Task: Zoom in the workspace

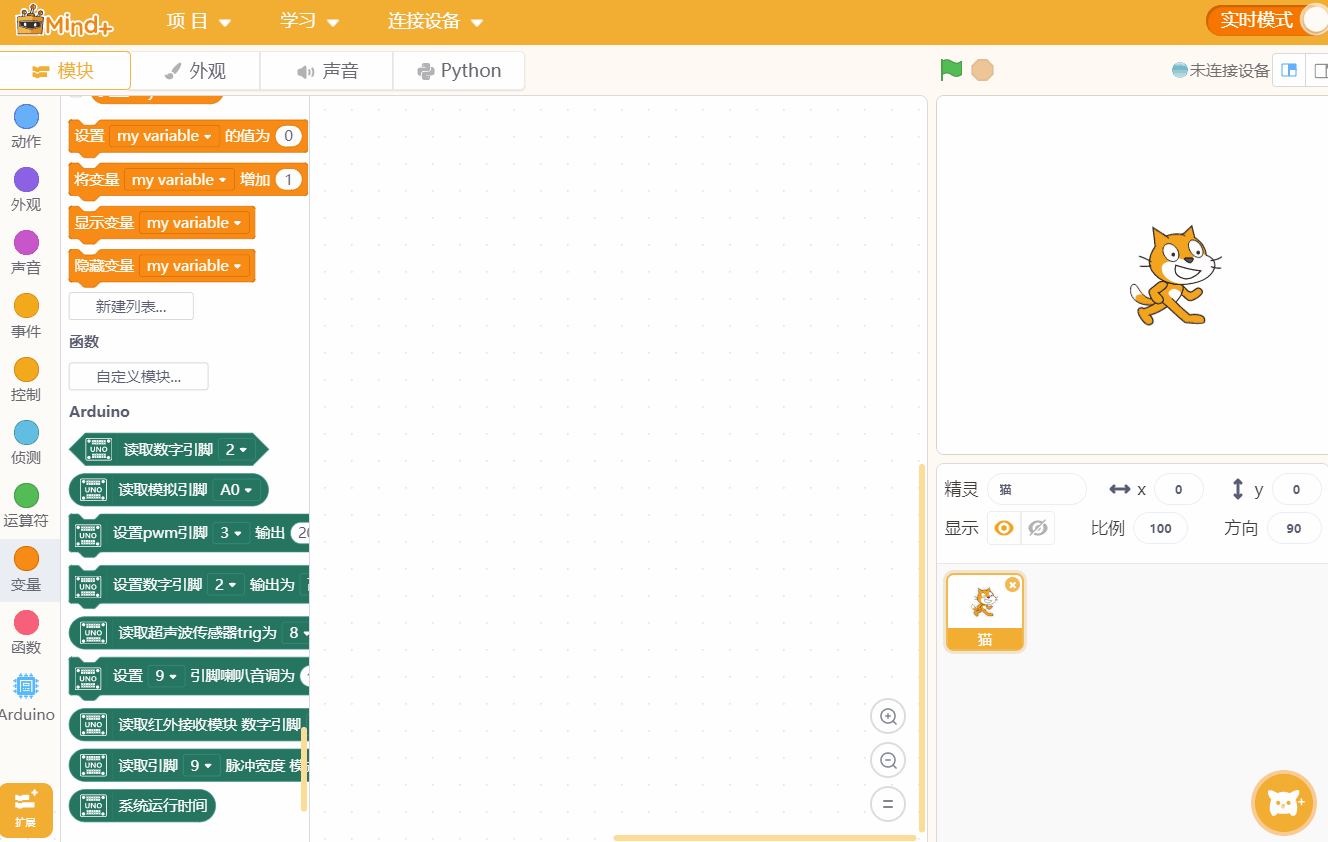Action: (x=887, y=716)
